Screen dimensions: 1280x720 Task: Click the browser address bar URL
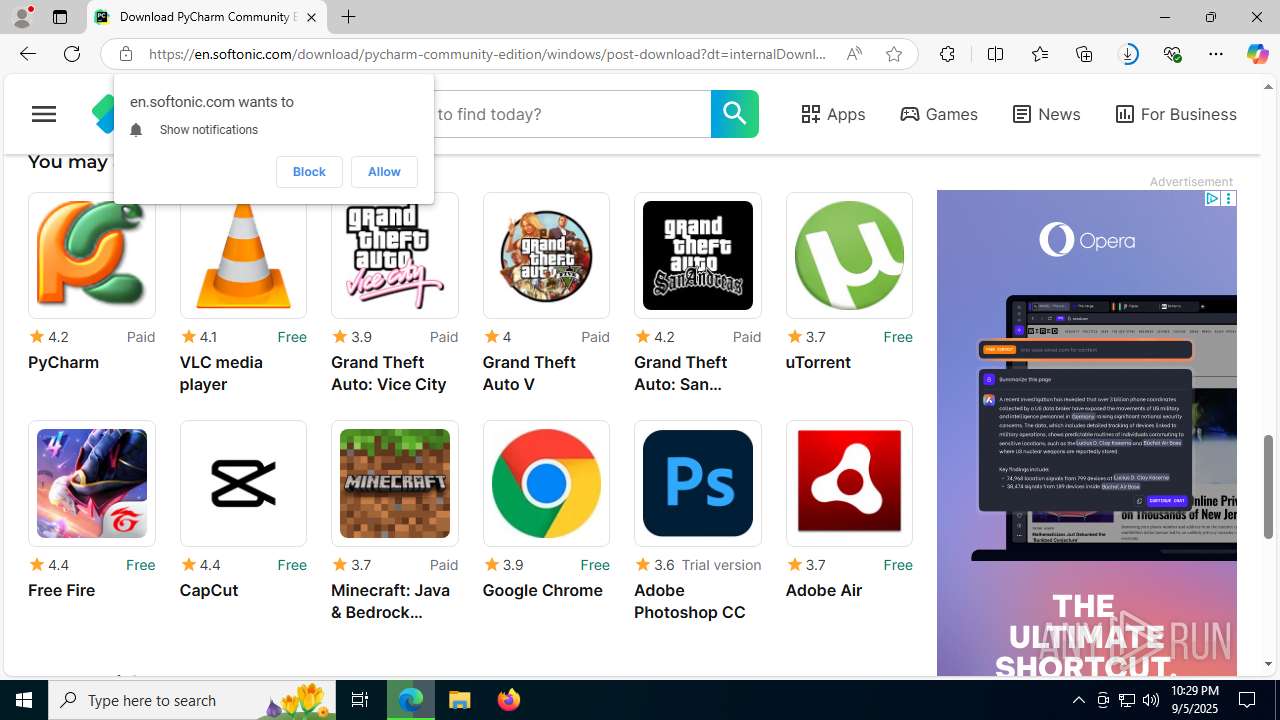point(487,54)
